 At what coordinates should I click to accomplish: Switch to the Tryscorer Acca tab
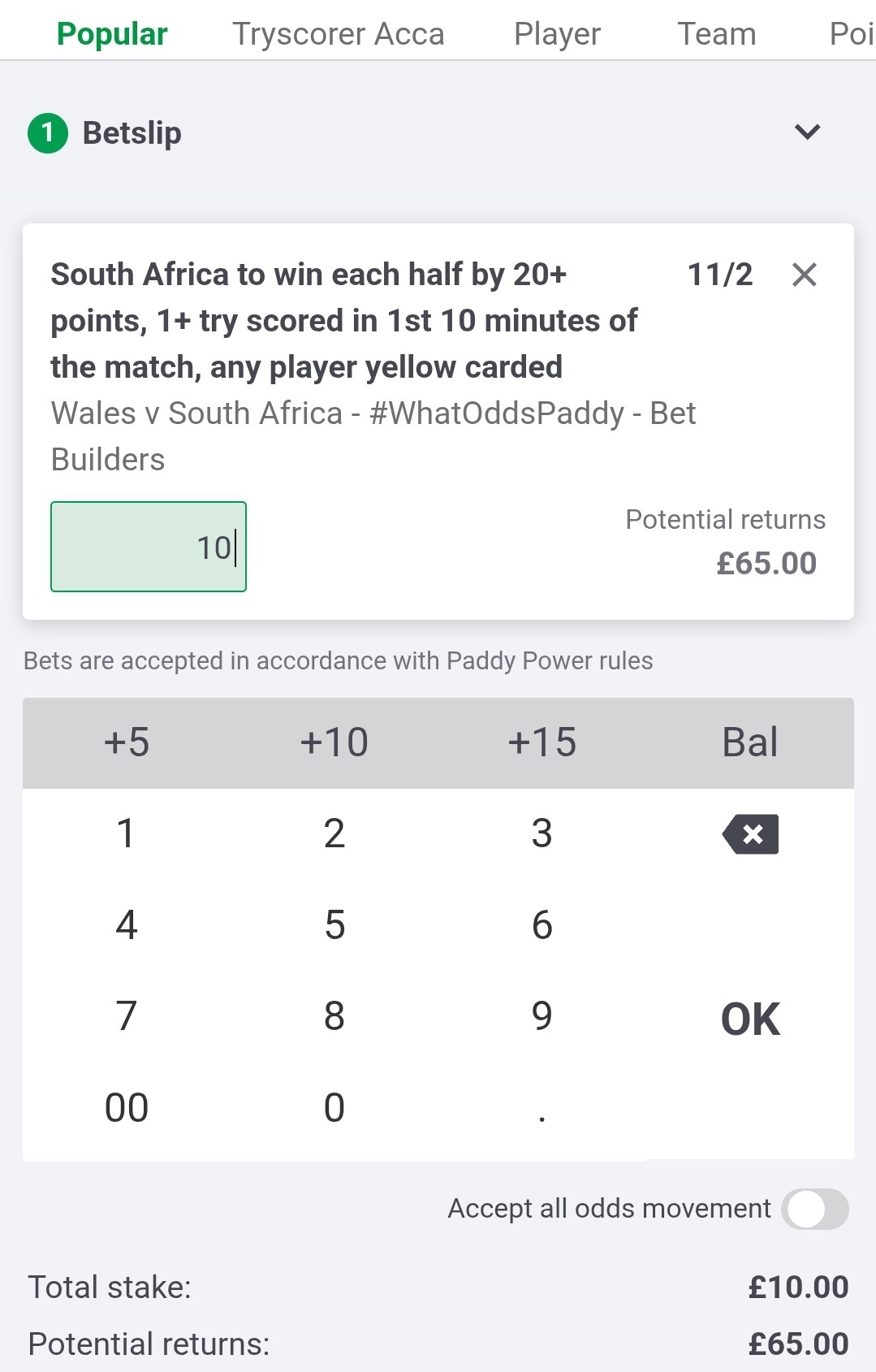338,34
